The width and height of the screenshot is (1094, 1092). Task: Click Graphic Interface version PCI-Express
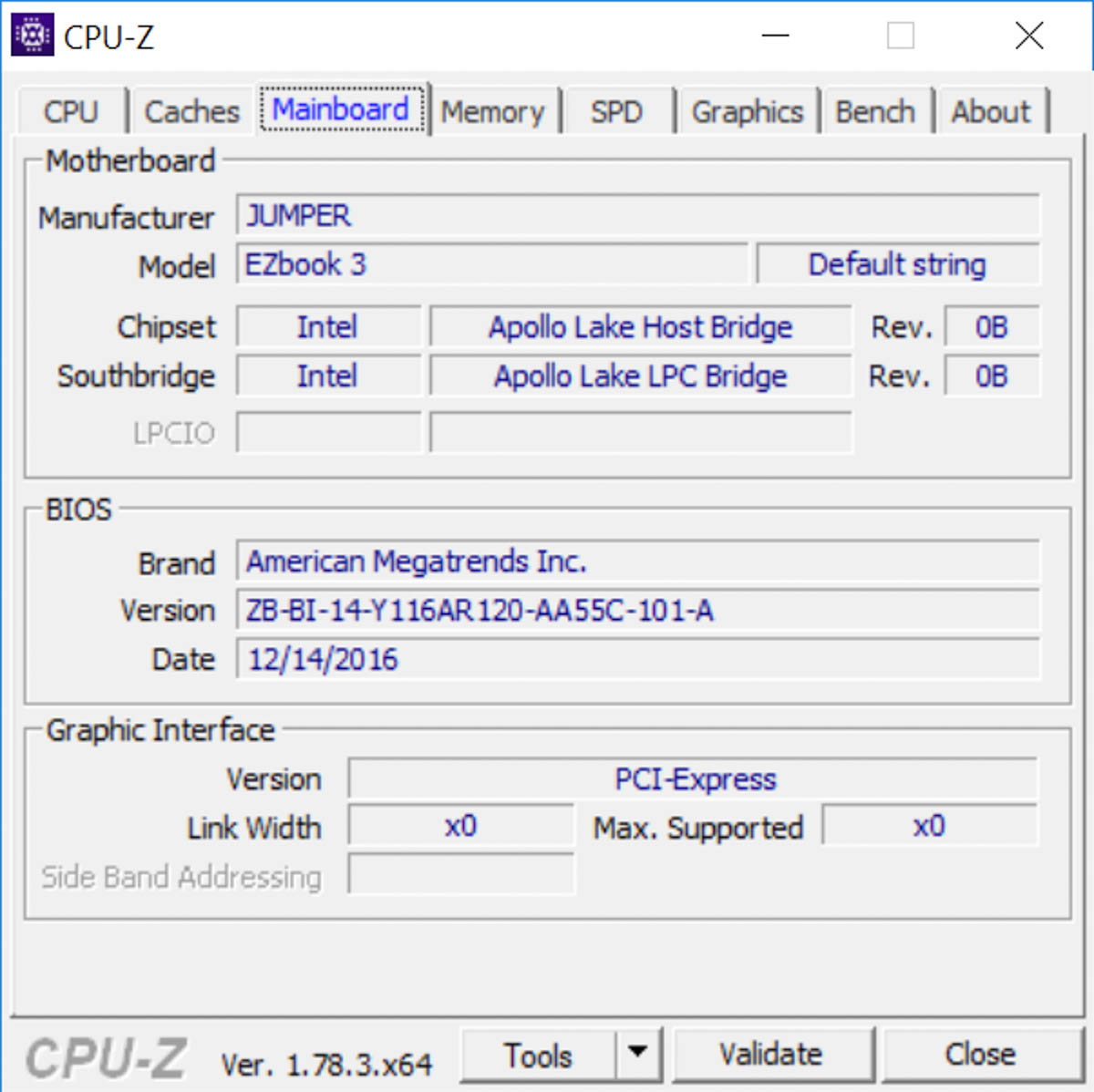coord(694,779)
